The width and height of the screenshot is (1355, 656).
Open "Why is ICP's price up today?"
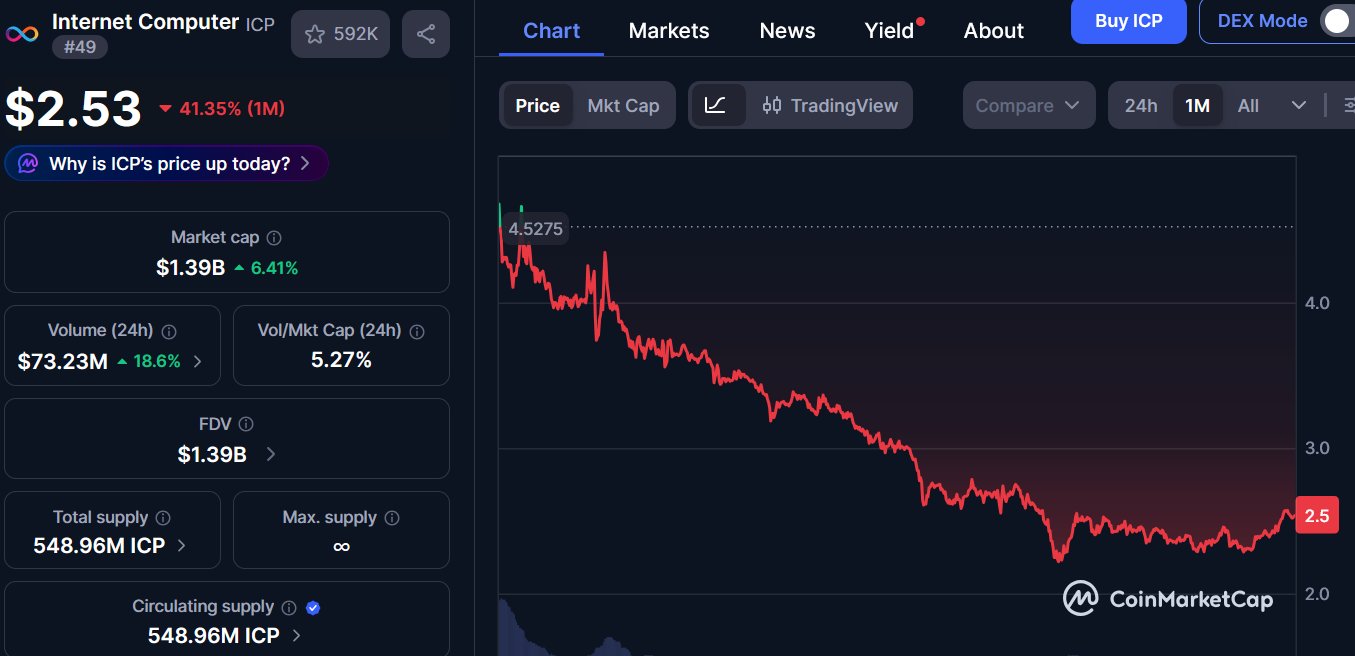167,163
